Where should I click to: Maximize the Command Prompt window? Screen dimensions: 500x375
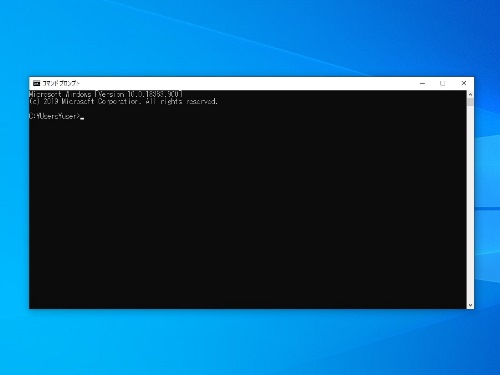pyautogui.click(x=442, y=83)
